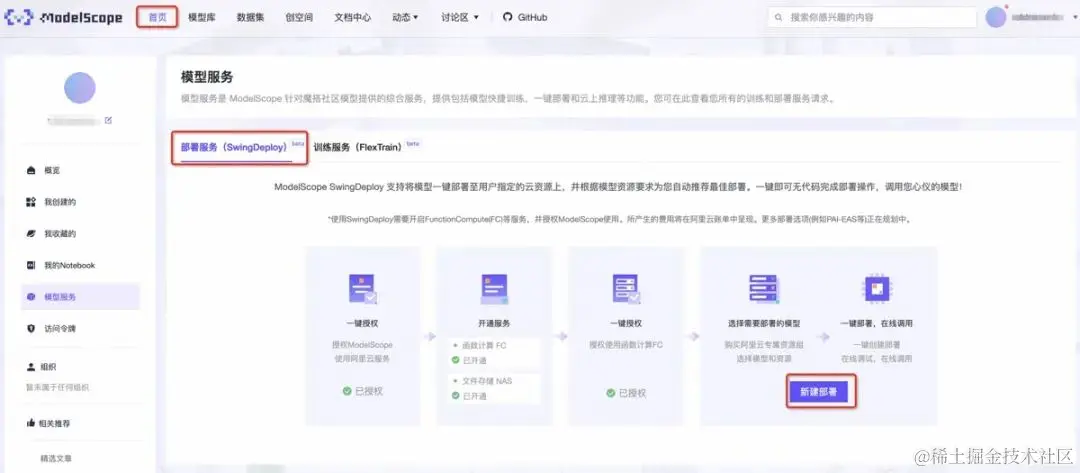Expand the 讨论区 dropdown menu
The image size is (1080, 473).
pyautogui.click(x=460, y=17)
